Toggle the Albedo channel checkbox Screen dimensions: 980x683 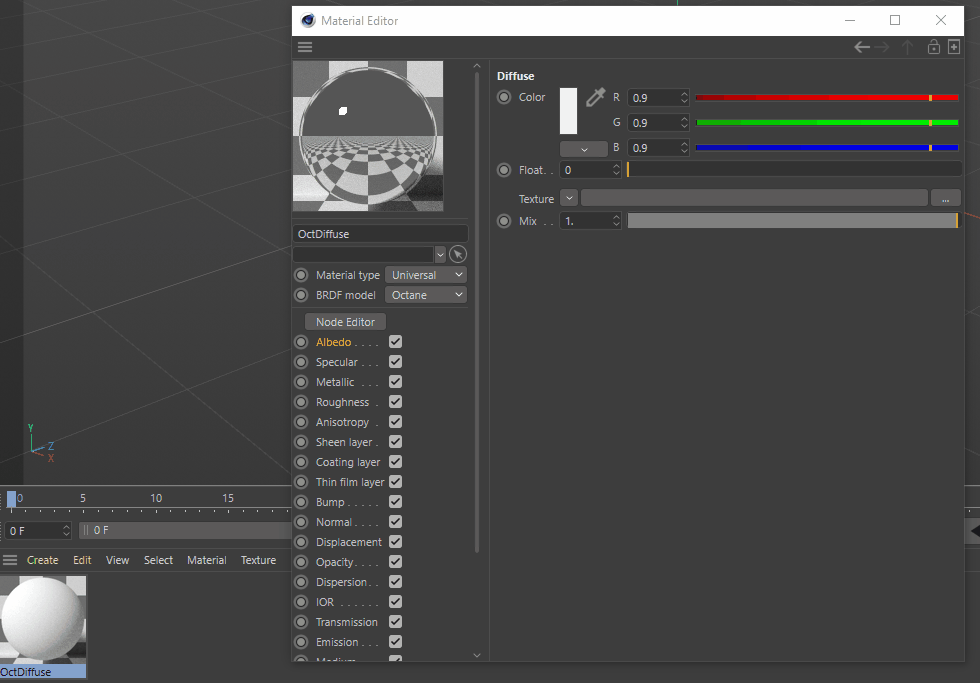click(x=395, y=342)
